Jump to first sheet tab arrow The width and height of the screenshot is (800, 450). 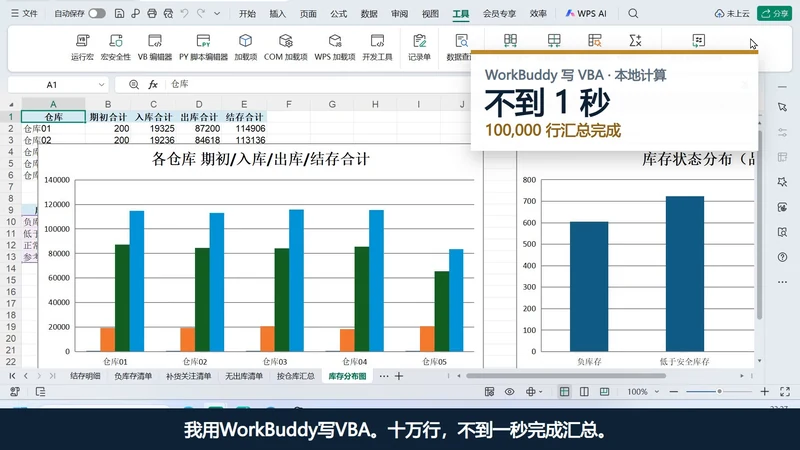[12, 376]
